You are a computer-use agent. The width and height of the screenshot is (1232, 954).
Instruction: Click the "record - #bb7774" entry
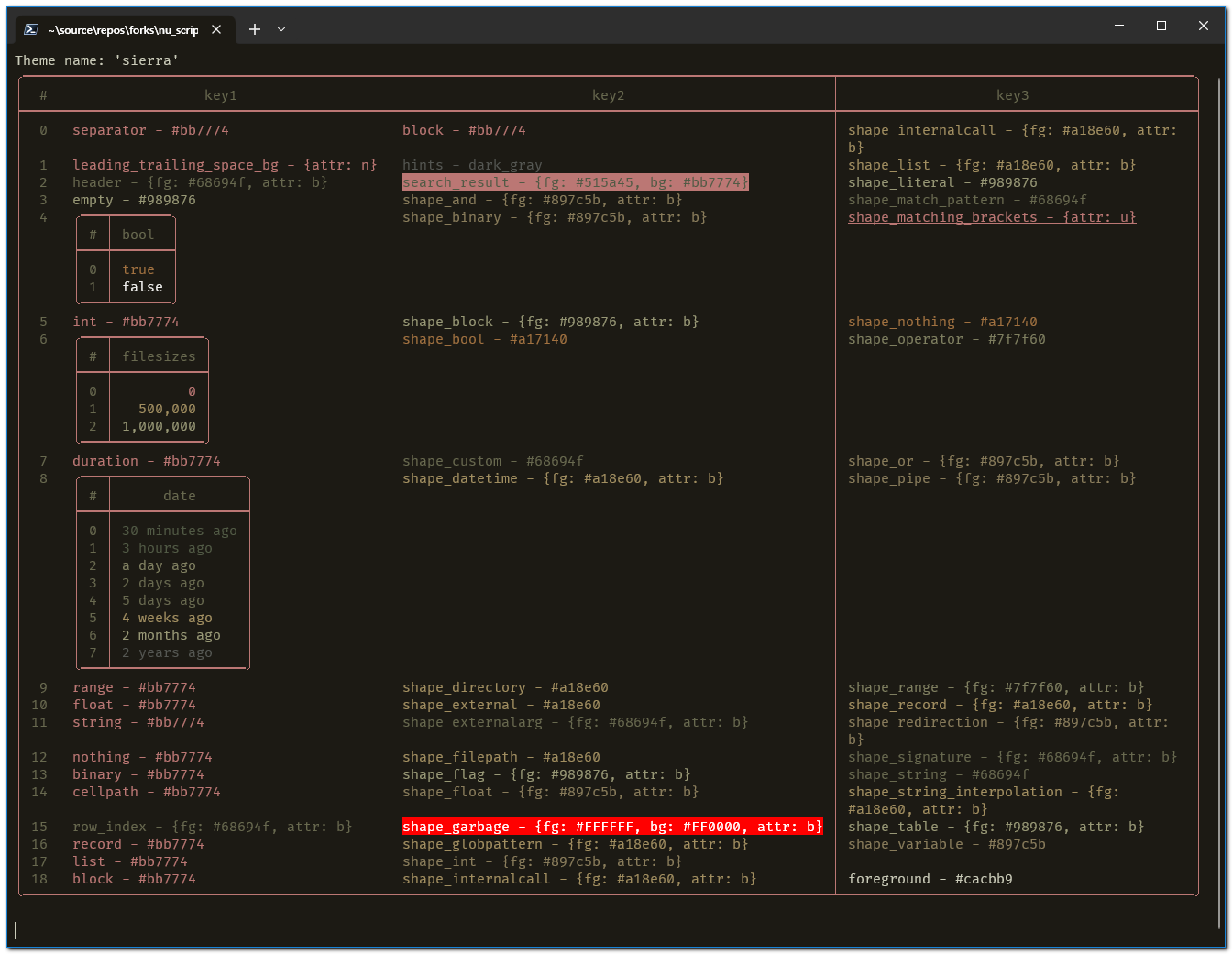138,844
